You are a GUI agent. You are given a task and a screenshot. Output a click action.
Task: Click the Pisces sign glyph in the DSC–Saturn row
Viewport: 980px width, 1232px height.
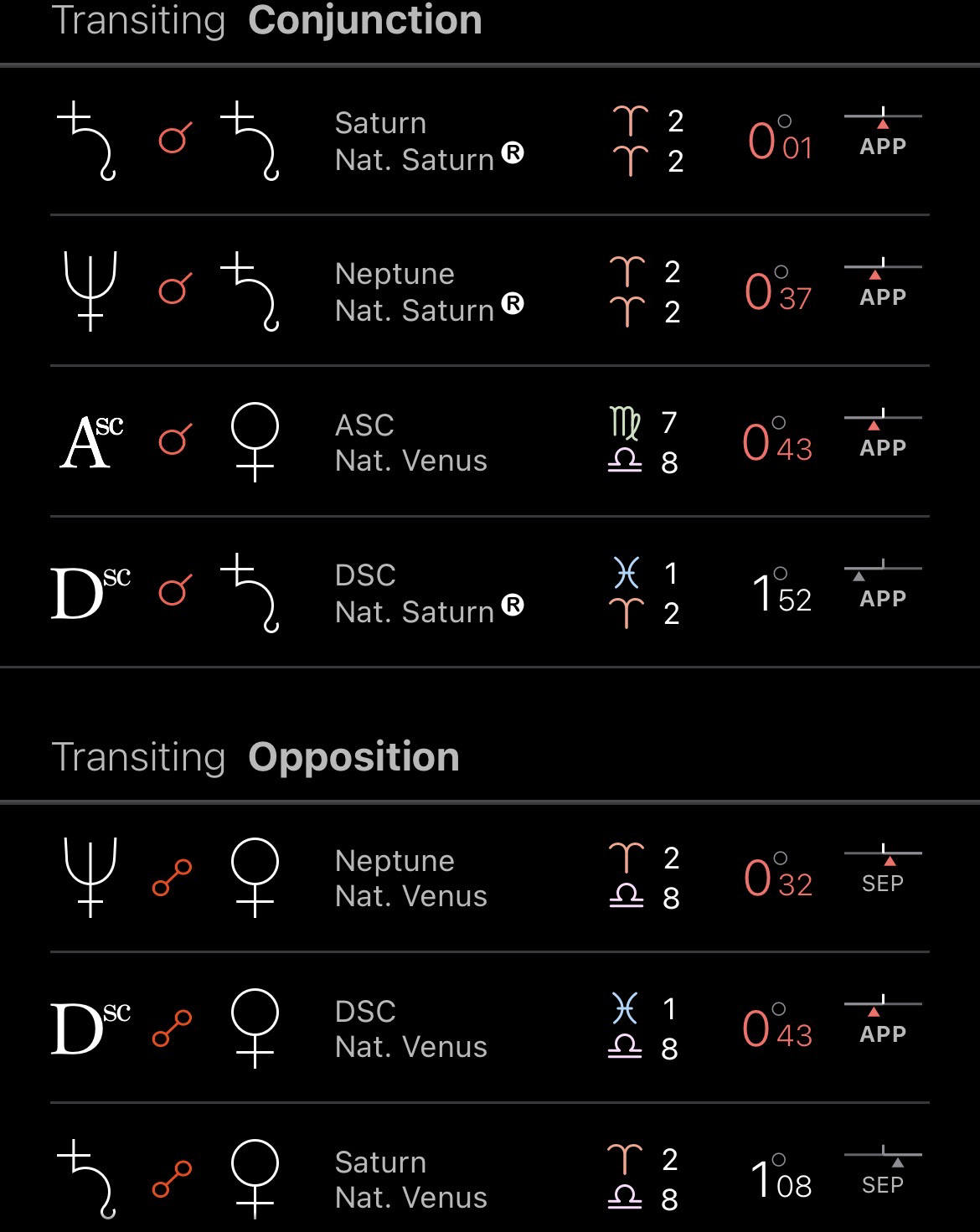click(x=627, y=574)
